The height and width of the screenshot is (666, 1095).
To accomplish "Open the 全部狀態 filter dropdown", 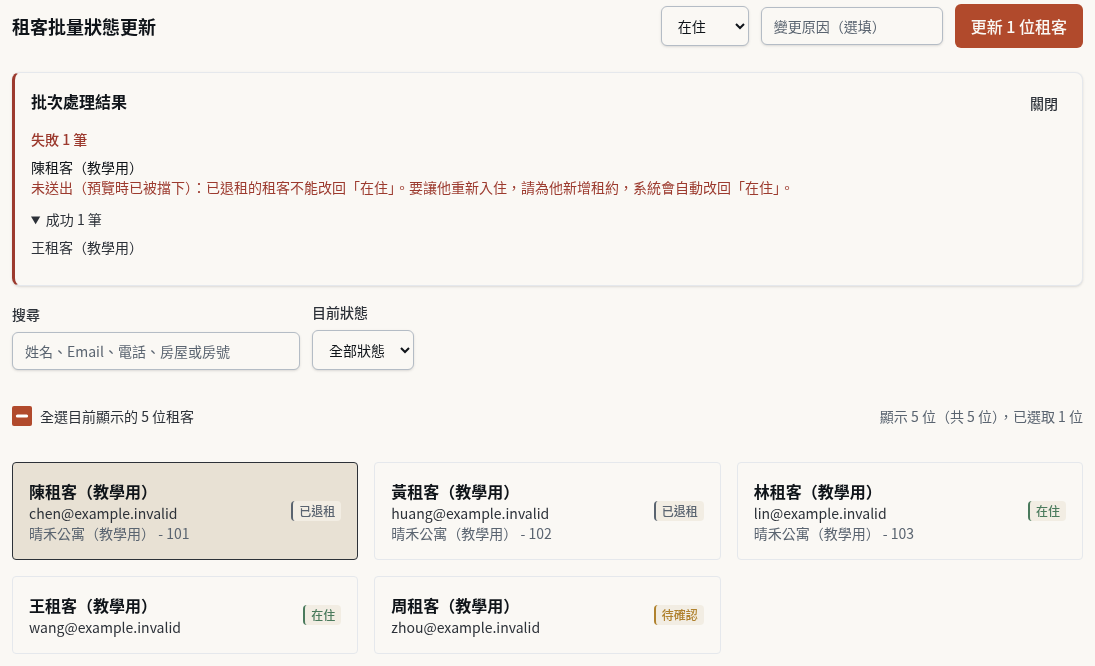I will click(362, 350).
